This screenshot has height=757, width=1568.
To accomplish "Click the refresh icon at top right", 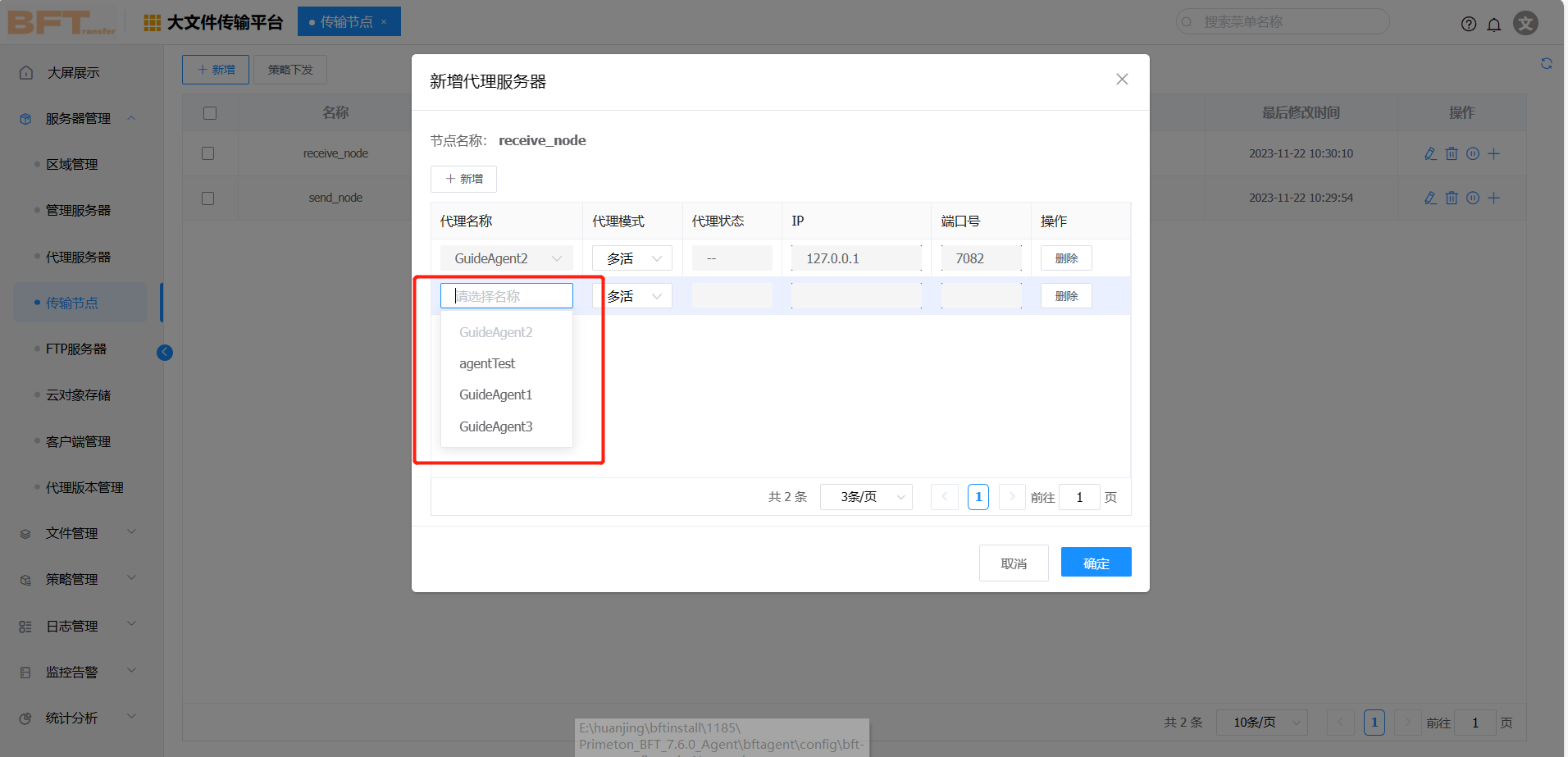I will pos(1546,64).
